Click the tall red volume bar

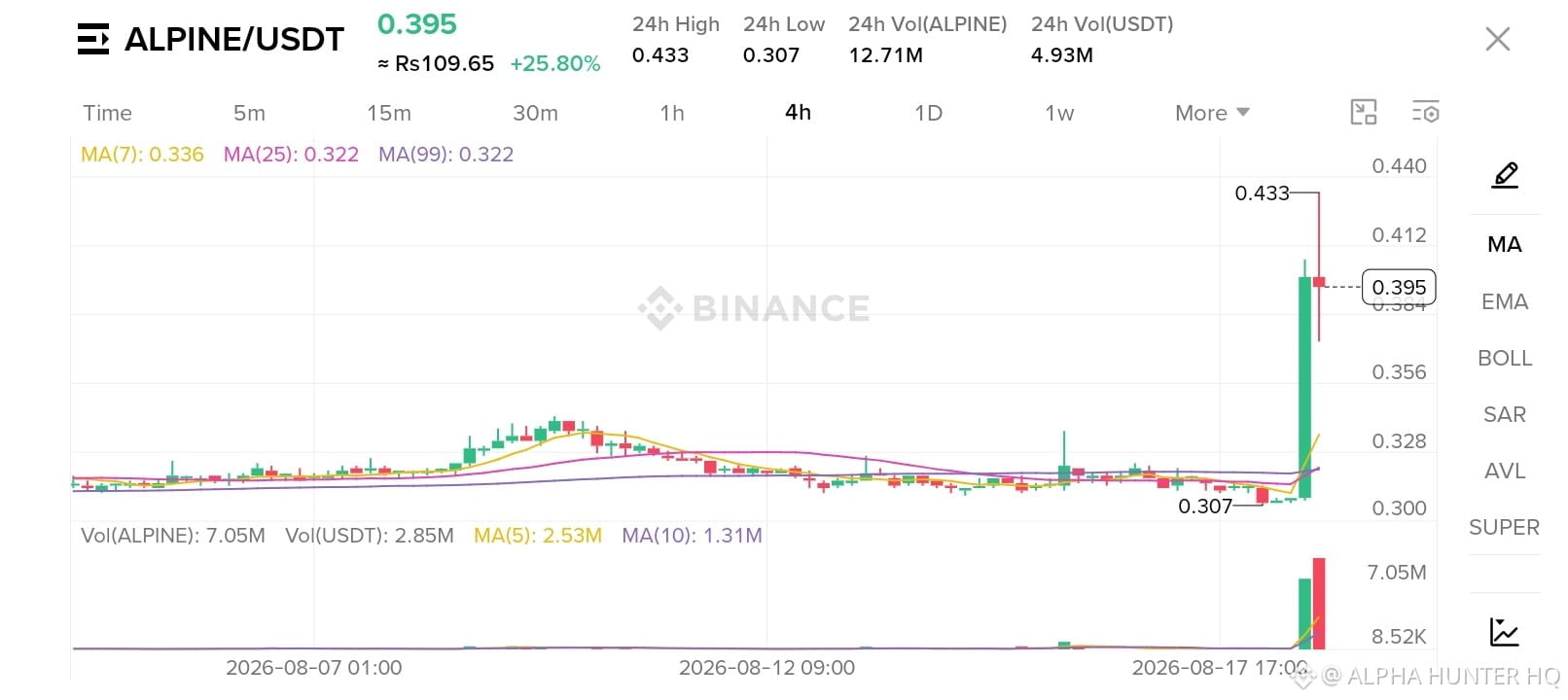(1319, 604)
